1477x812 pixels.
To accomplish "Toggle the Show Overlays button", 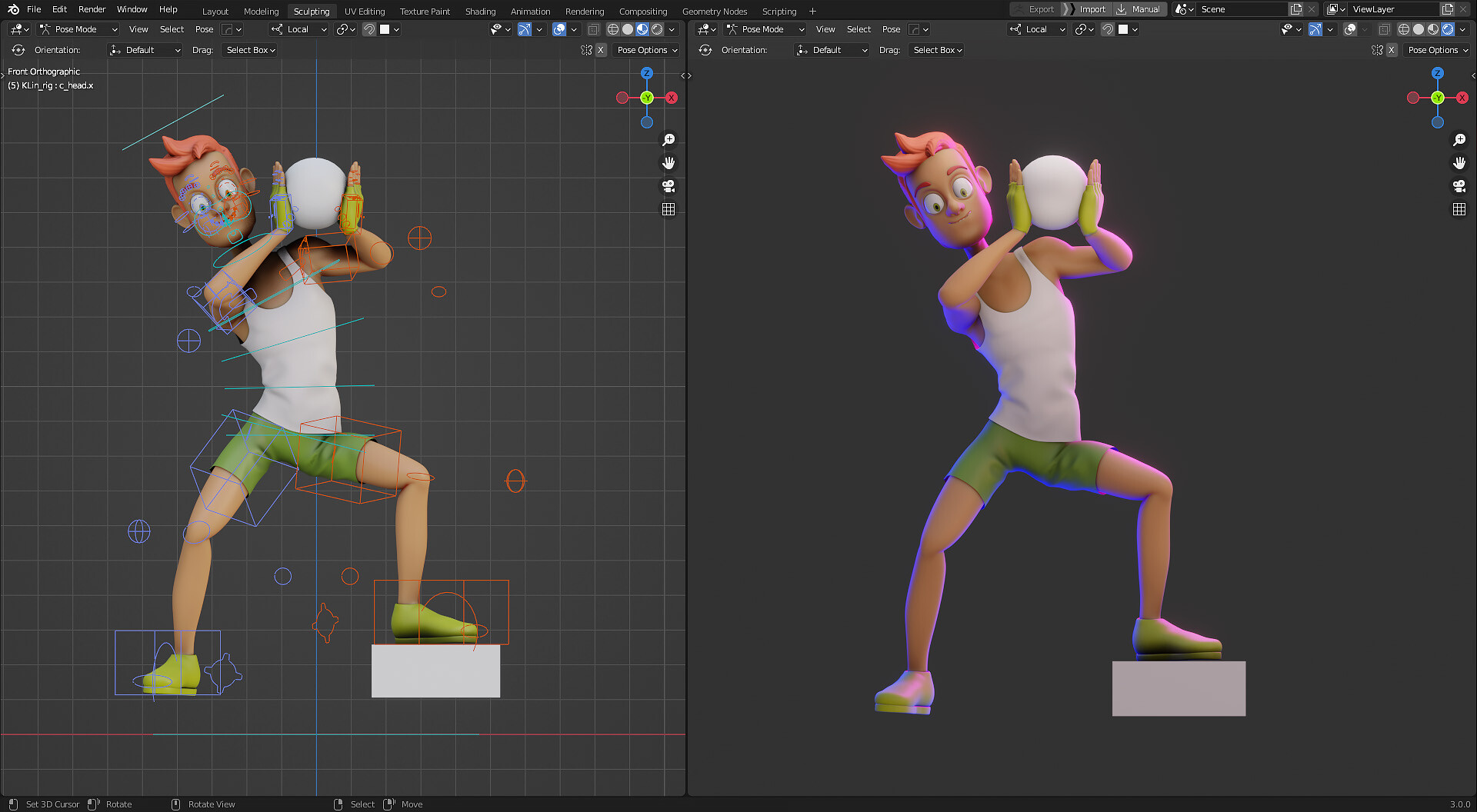I will coord(559,29).
